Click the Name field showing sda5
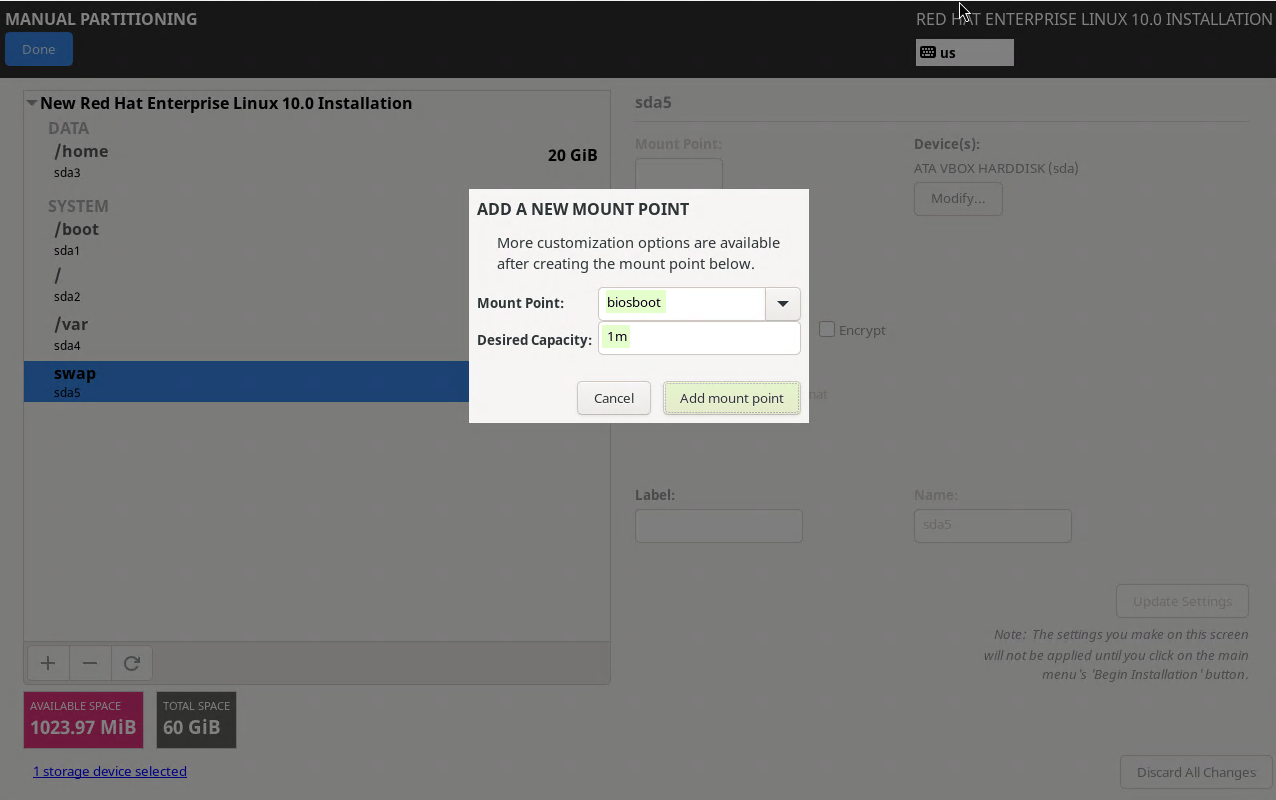 point(993,526)
